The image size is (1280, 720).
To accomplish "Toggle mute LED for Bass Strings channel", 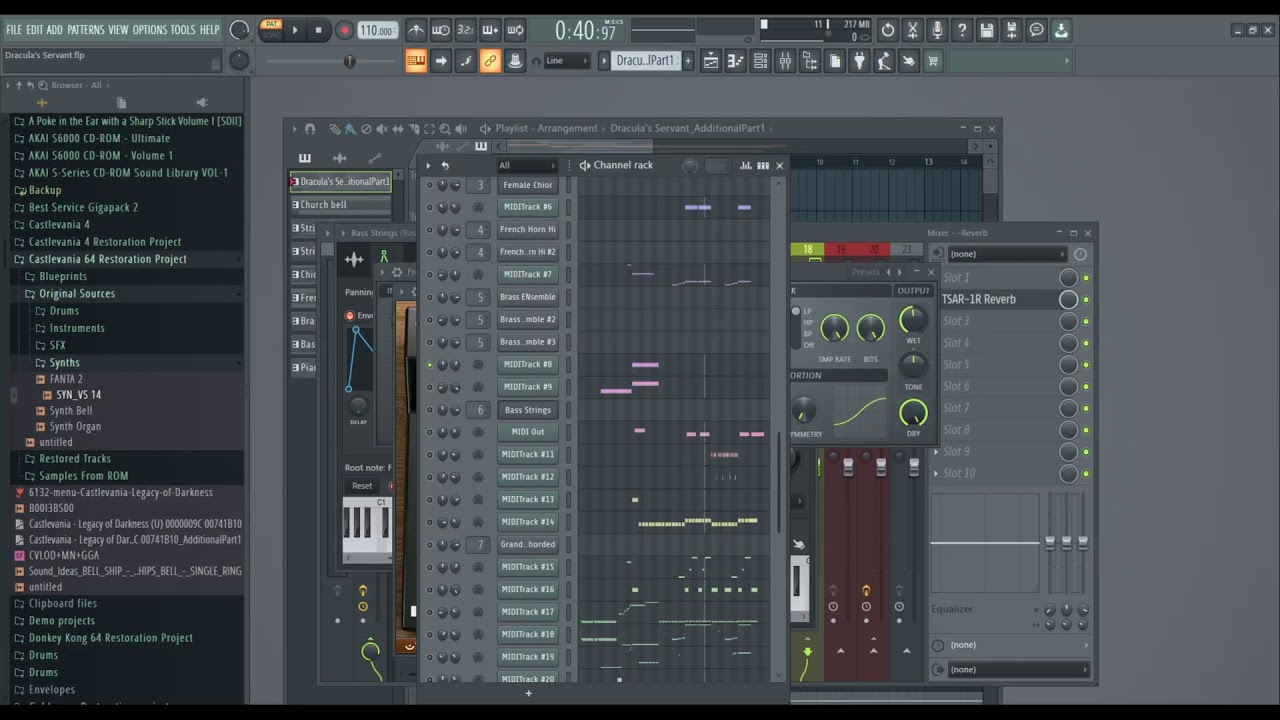I will click(430, 410).
